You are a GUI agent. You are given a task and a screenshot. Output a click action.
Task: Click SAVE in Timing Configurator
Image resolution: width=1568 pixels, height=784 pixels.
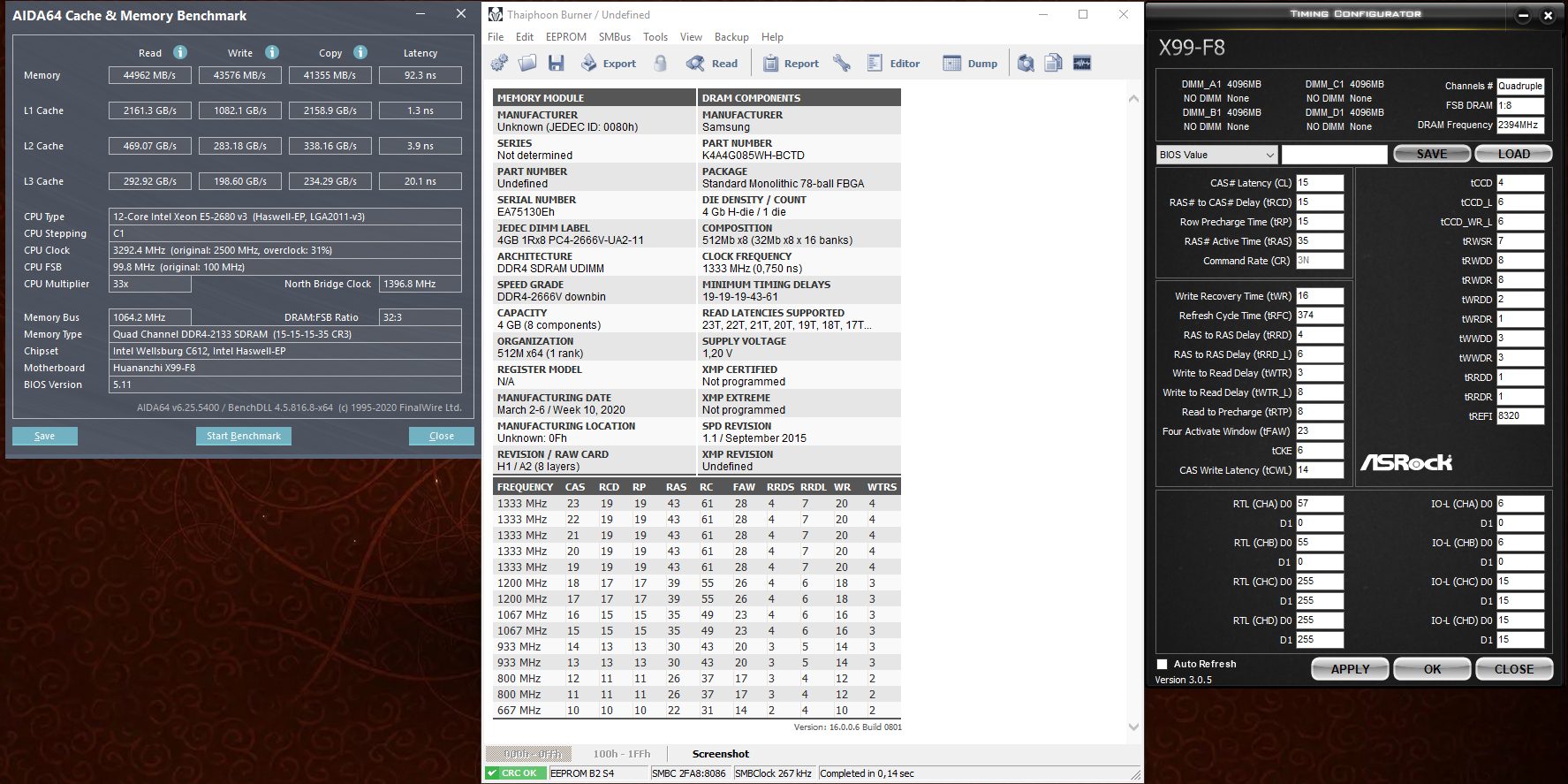coord(1432,154)
